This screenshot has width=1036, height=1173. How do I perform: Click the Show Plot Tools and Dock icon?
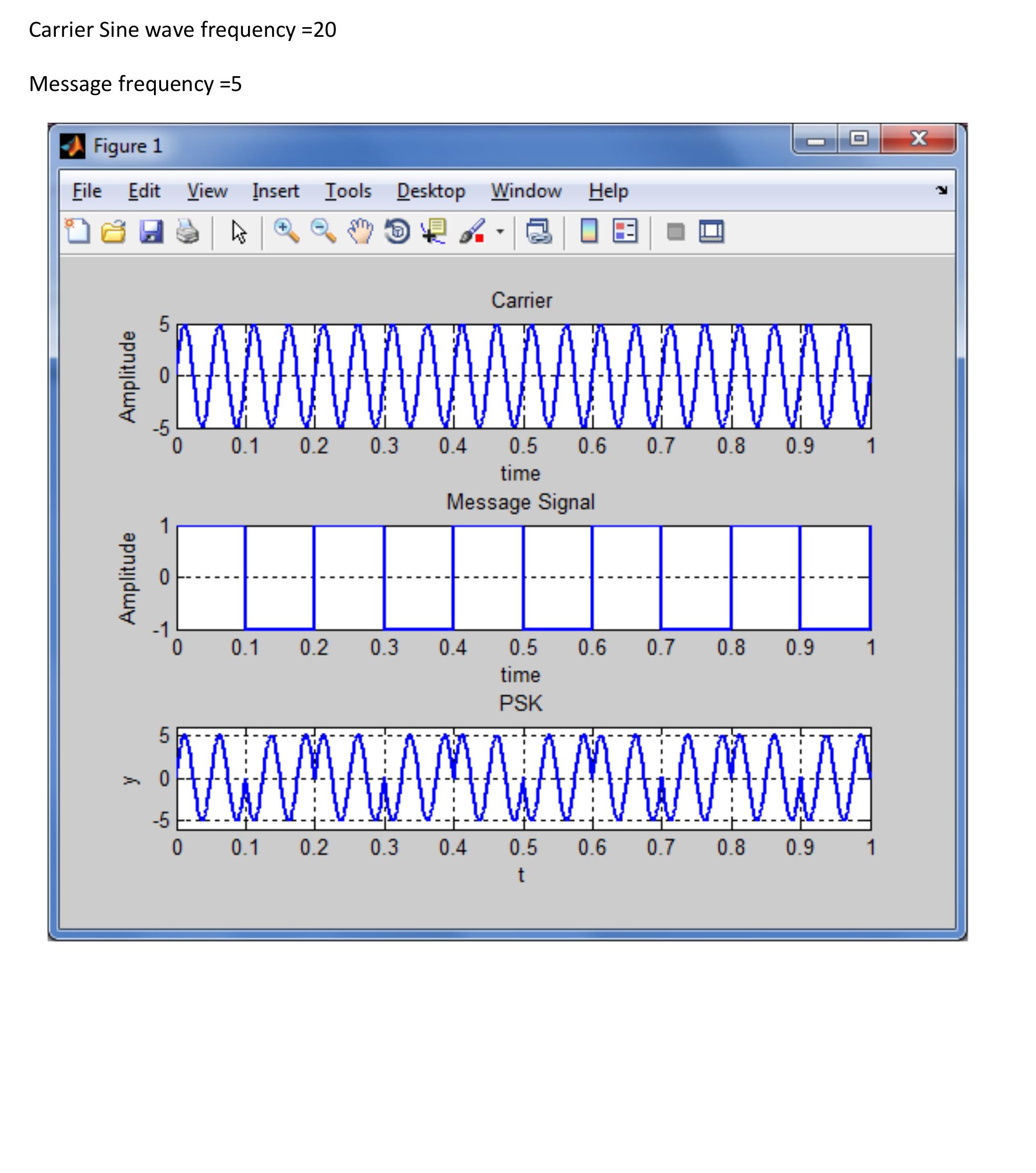coord(712,232)
